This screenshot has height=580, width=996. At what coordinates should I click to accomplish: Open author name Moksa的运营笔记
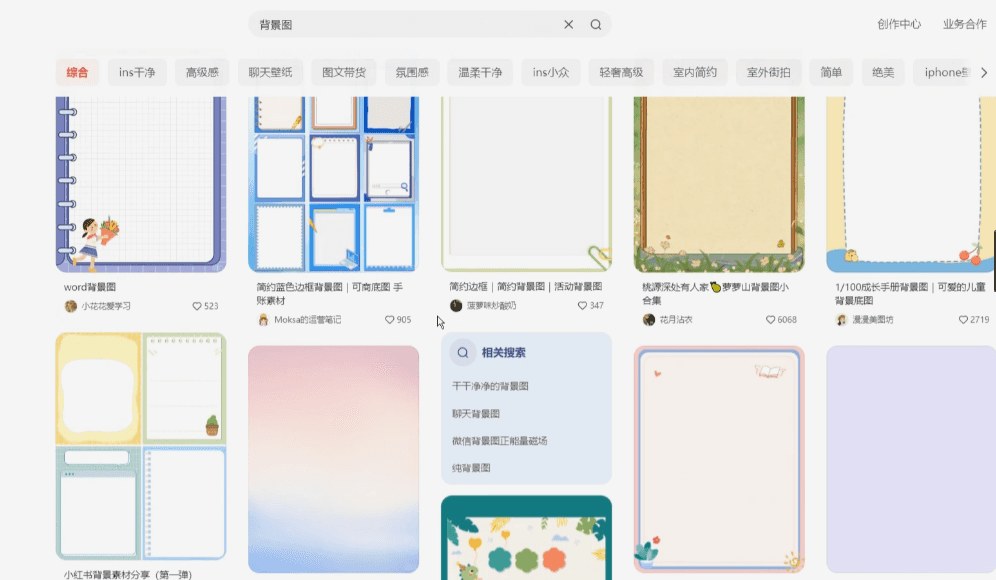tap(307, 320)
